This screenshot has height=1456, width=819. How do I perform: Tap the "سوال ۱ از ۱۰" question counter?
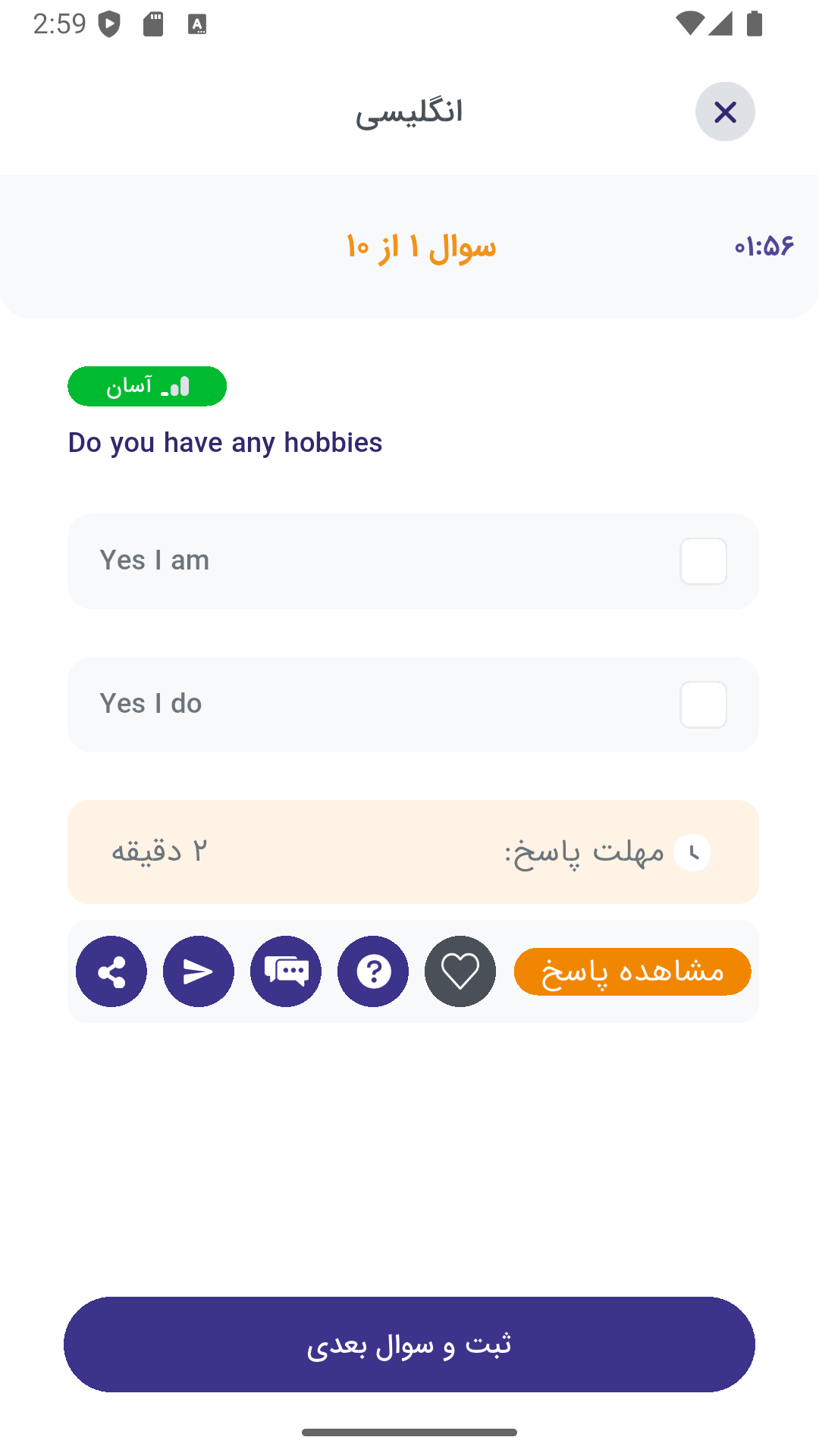click(x=421, y=247)
